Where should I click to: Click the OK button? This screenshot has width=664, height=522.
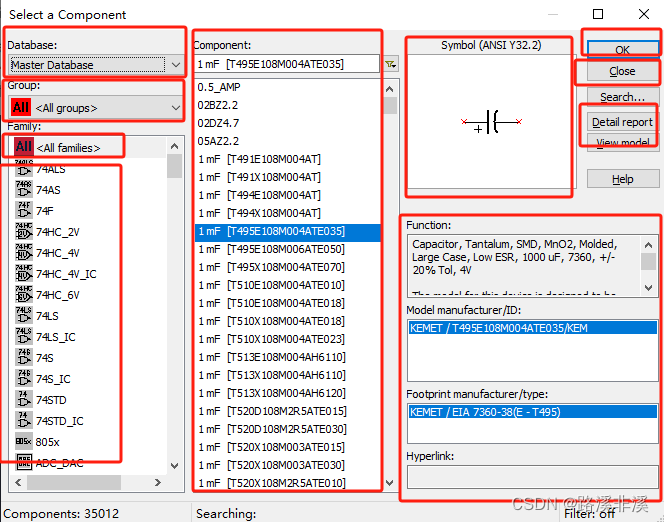tap(623, 50)
